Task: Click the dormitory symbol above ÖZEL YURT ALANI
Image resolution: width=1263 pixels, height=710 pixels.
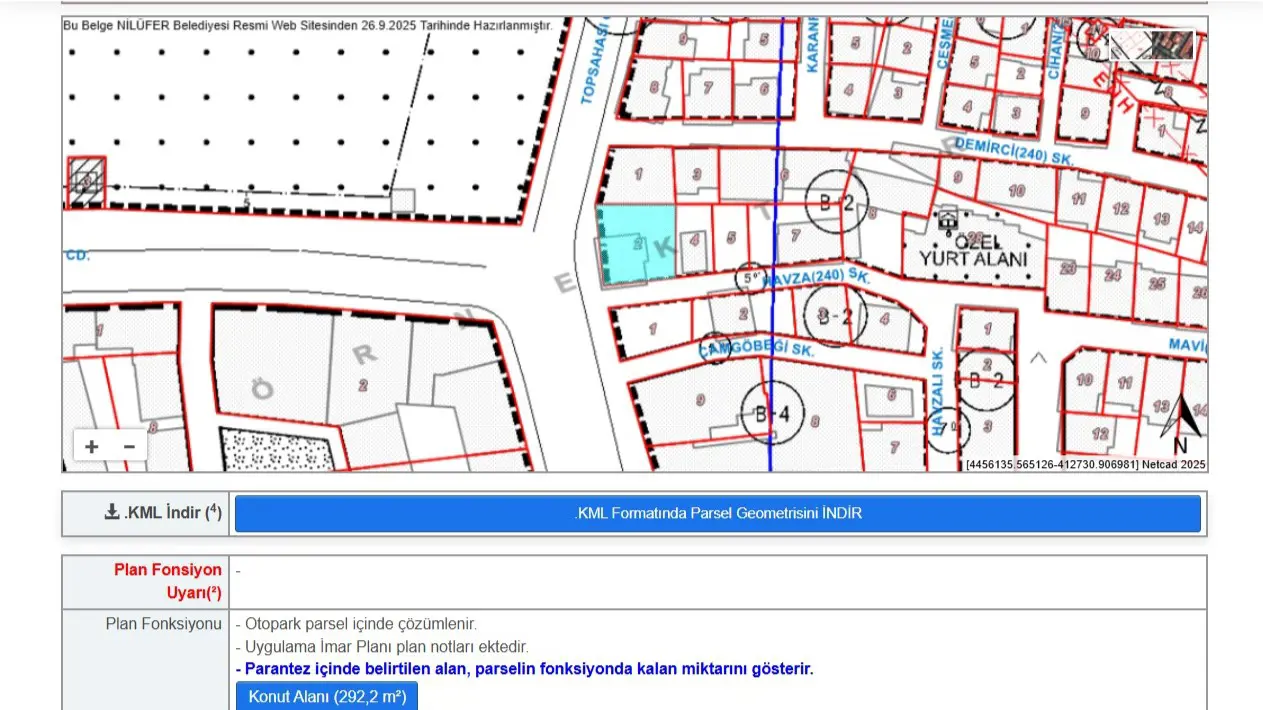Action: [x=947, y=218]
